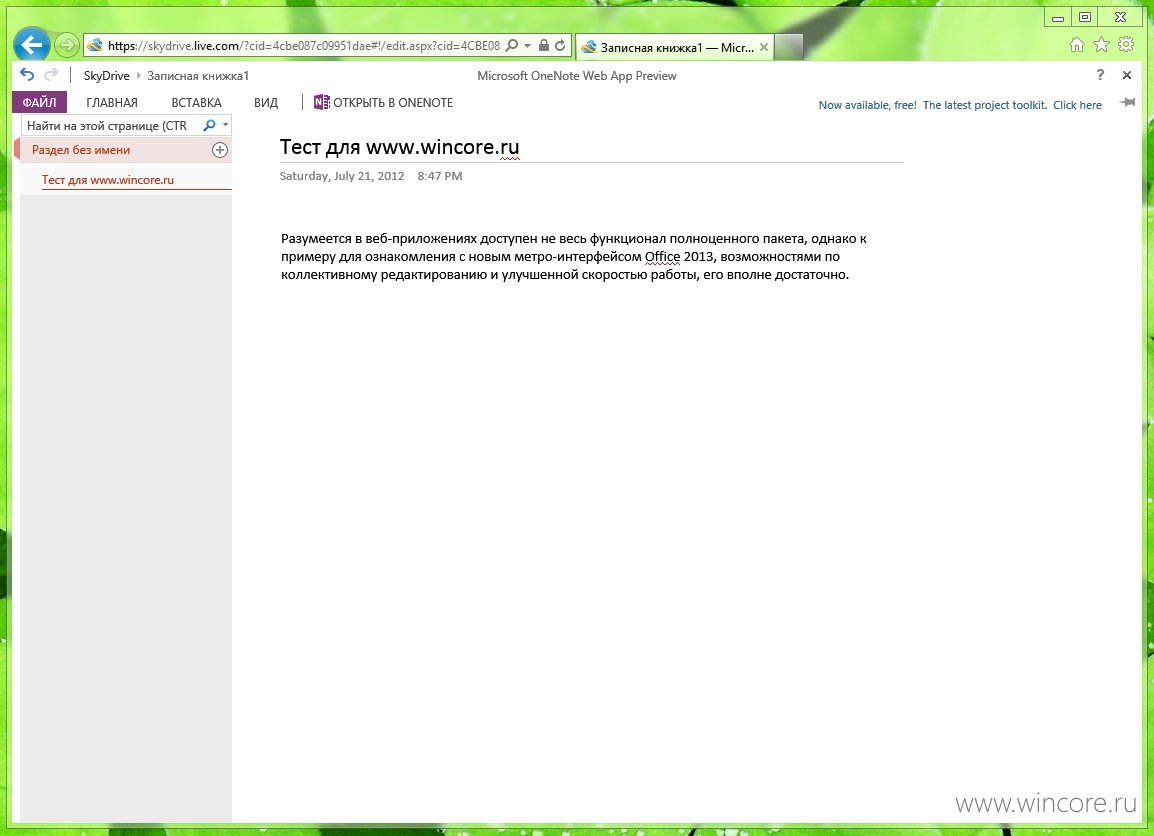Focus the 'Найти на этой странице' search box
Image resolution: width=1154 pixels, height=836 pixels.
[x=110, y=126]
